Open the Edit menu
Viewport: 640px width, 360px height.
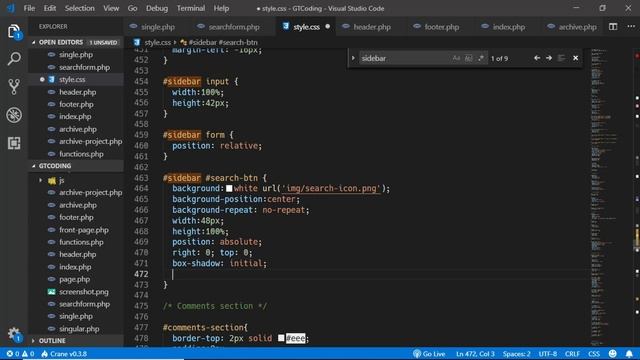[50, 8]
